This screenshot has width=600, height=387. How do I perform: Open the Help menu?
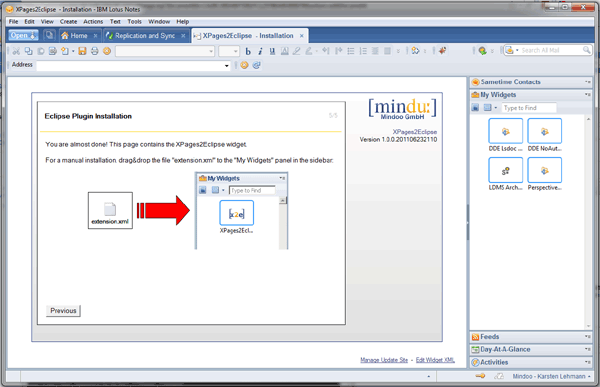(183, 22)
